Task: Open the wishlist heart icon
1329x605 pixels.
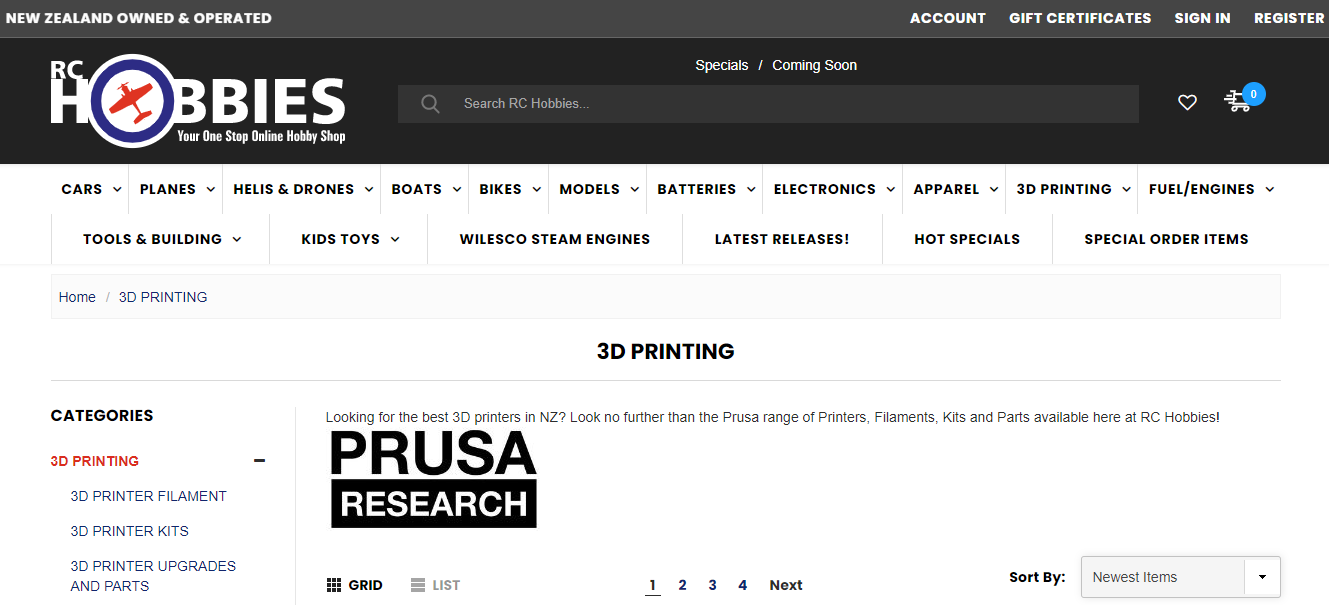Action: (1187, 102)
